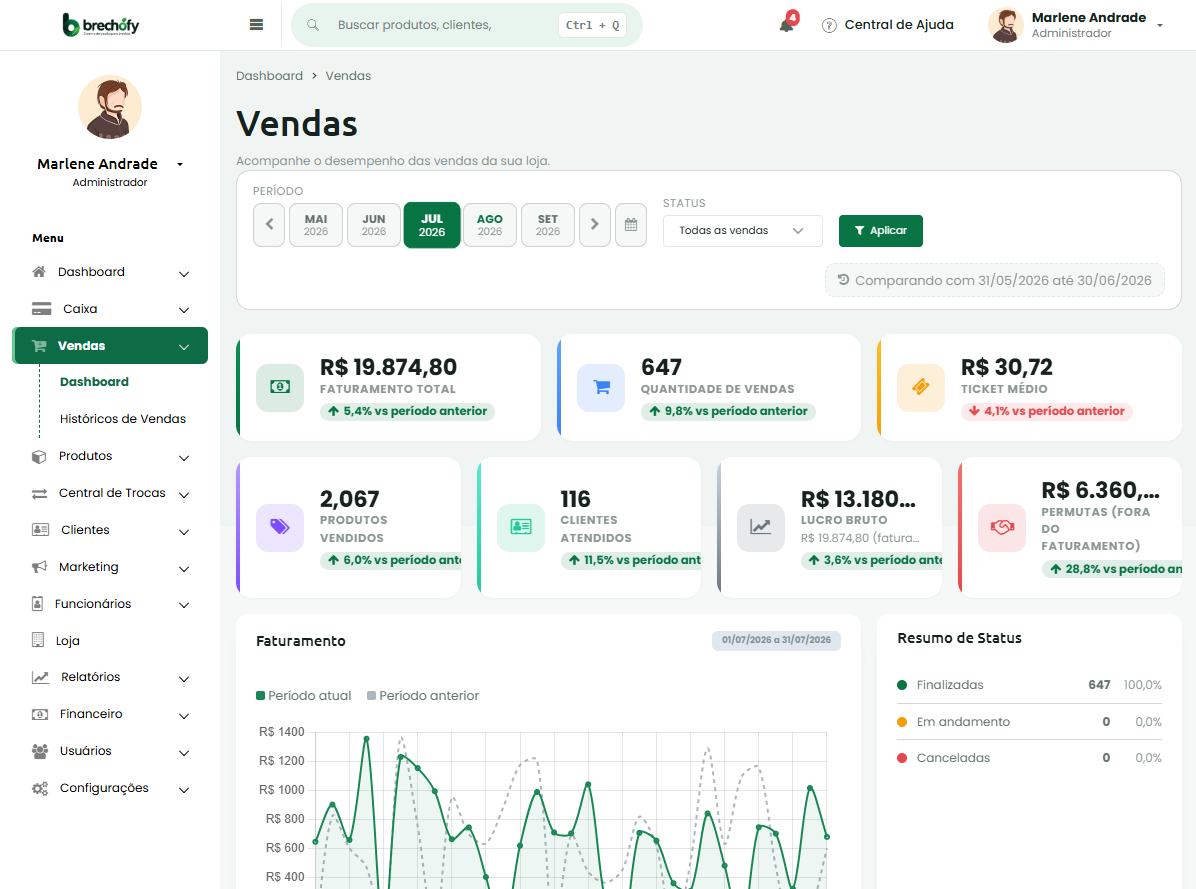Click the Dashboard home icon in the menu
The image size is (1196, 889).
tap(39, 271)
